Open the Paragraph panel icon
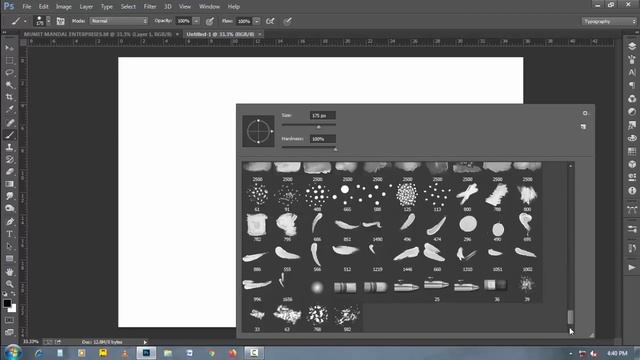 [632, 85]
